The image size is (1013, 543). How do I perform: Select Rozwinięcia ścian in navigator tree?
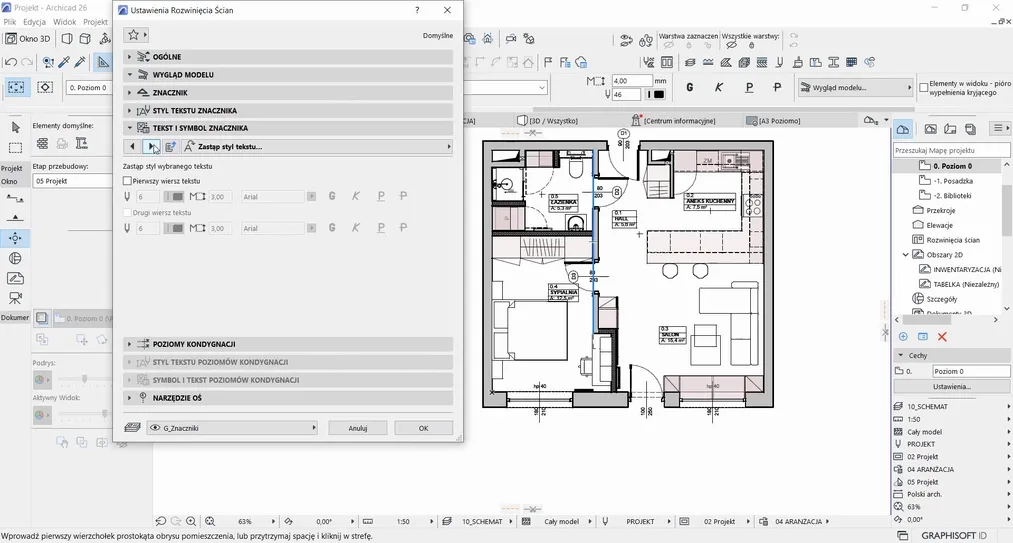tap(953, 240)
